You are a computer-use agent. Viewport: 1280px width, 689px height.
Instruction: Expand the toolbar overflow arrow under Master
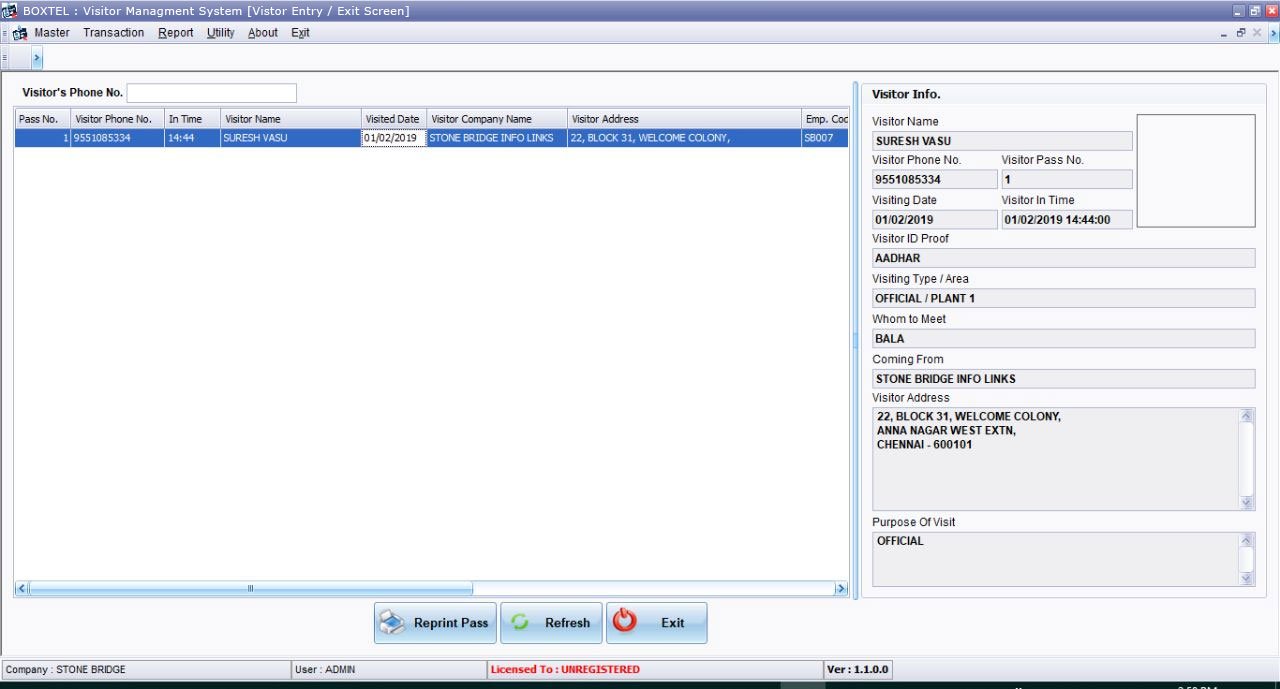(x=37, y=59)
